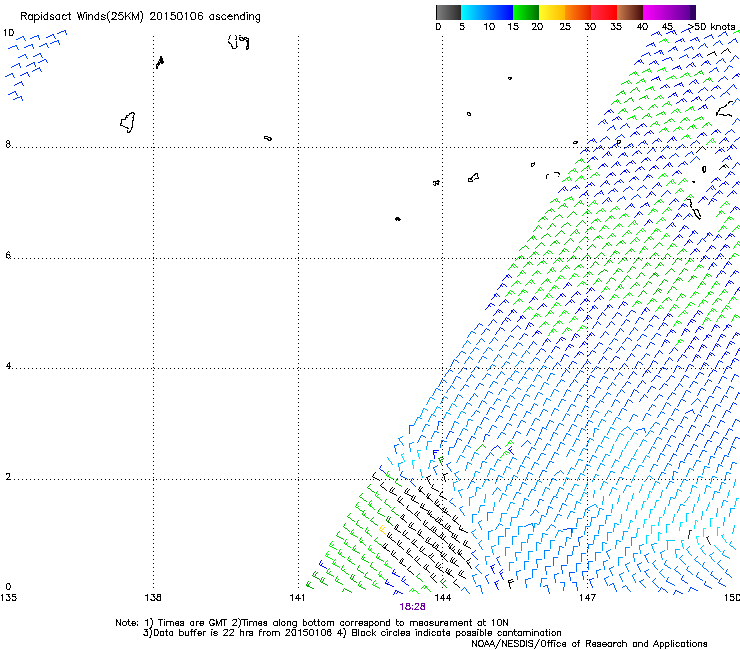
Task: Click the '>50 knots' legend label
Action: (711, 27)
